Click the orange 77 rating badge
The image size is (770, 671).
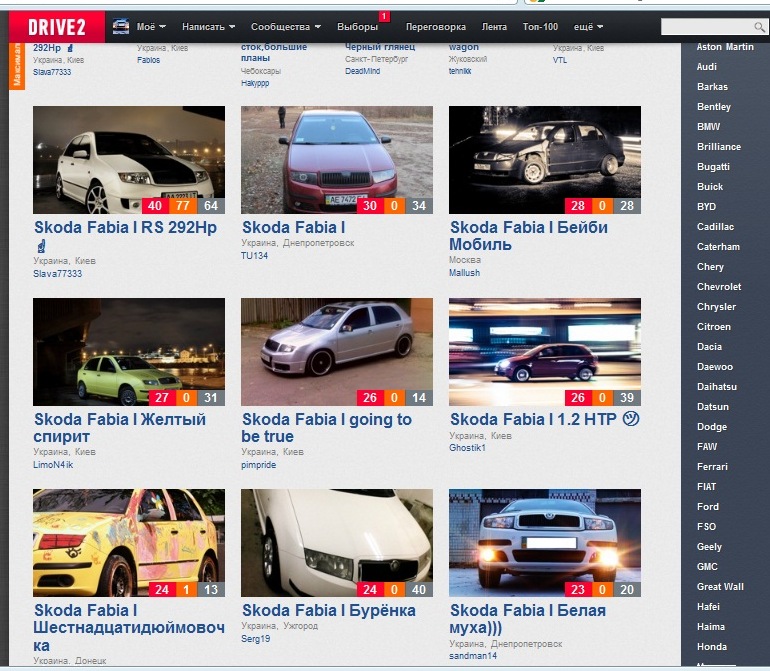pyautogui.click(x=183, y=206)
